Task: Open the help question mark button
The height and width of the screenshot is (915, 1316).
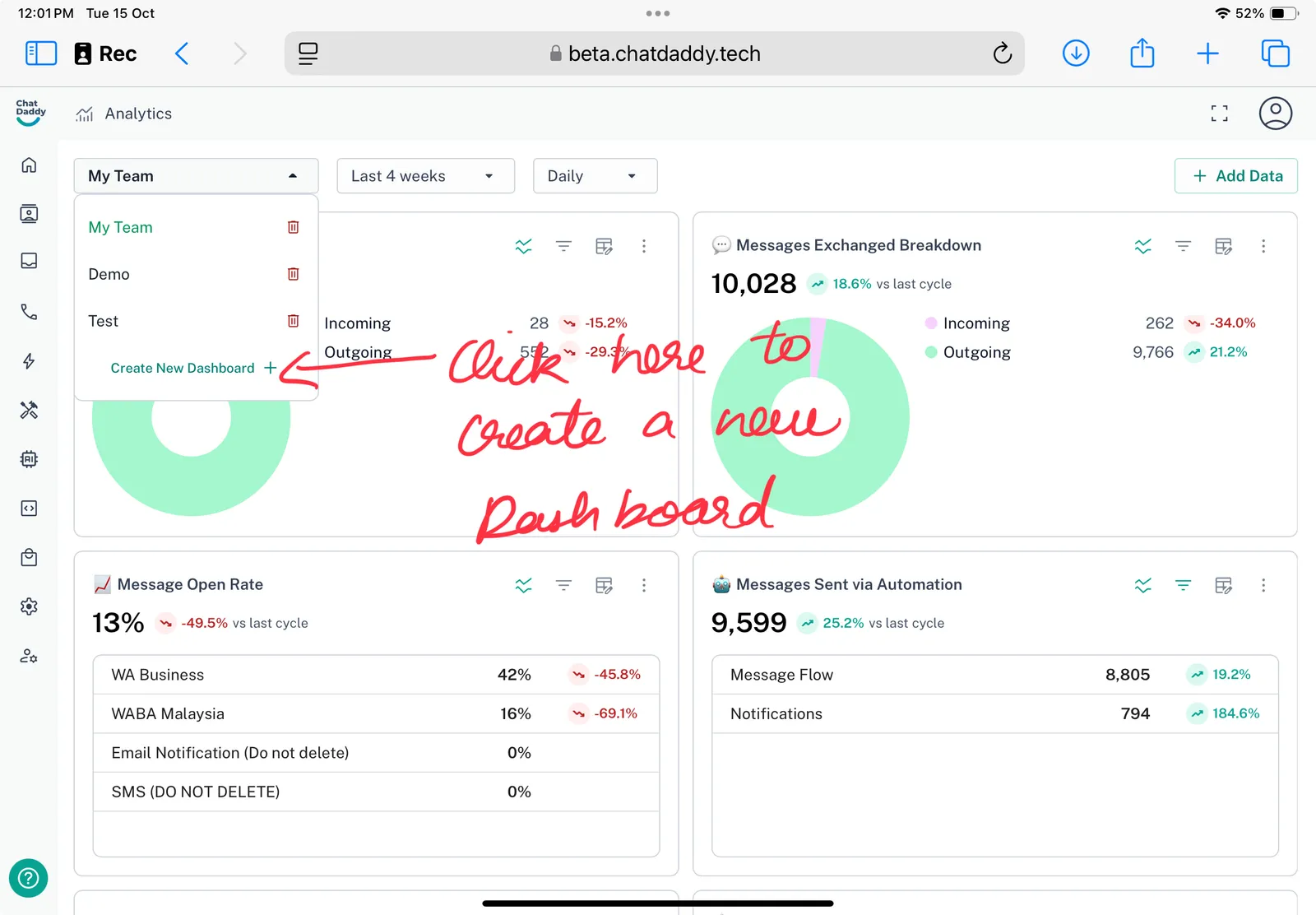Action: pos(28,878)
